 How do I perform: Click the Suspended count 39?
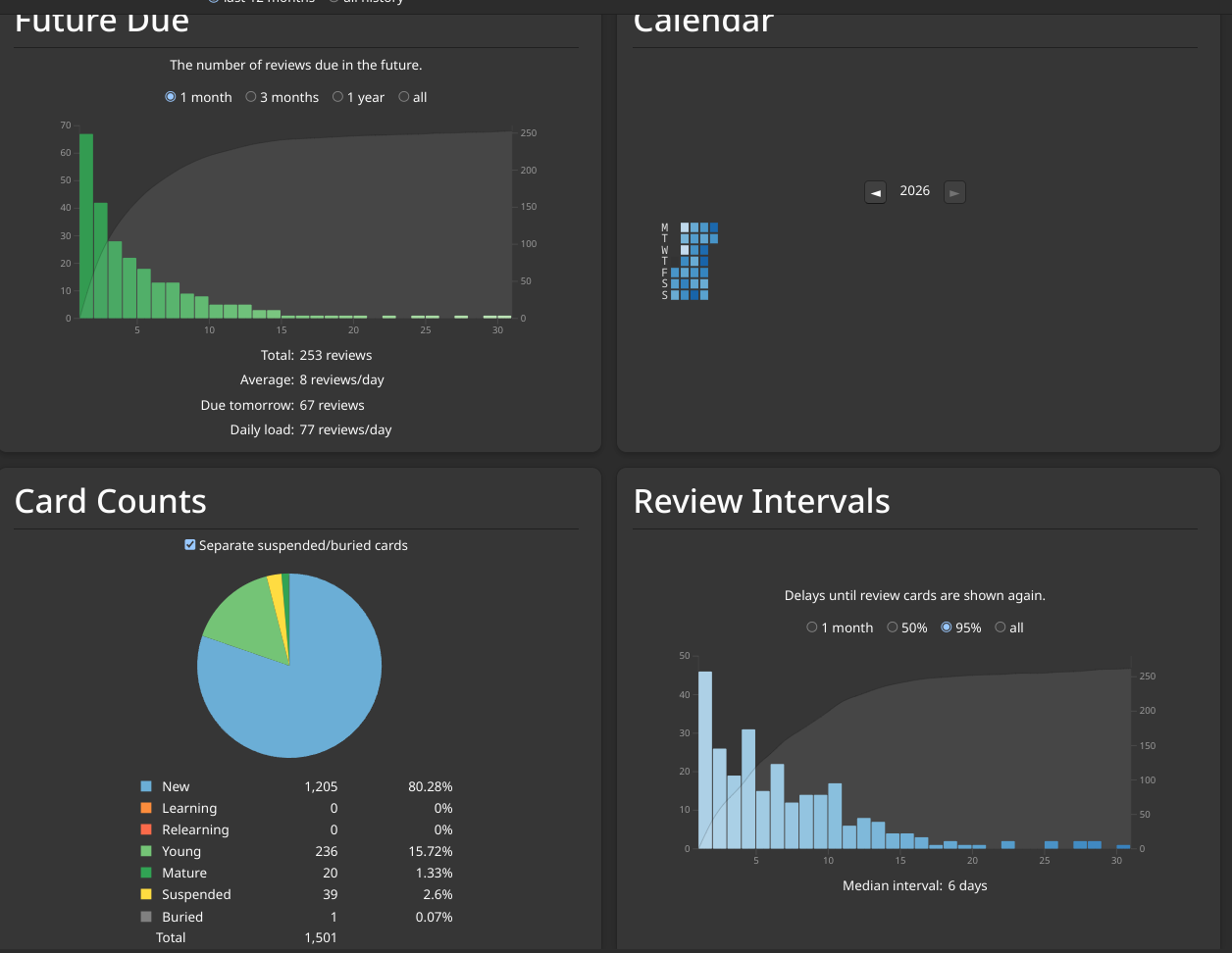331,894
